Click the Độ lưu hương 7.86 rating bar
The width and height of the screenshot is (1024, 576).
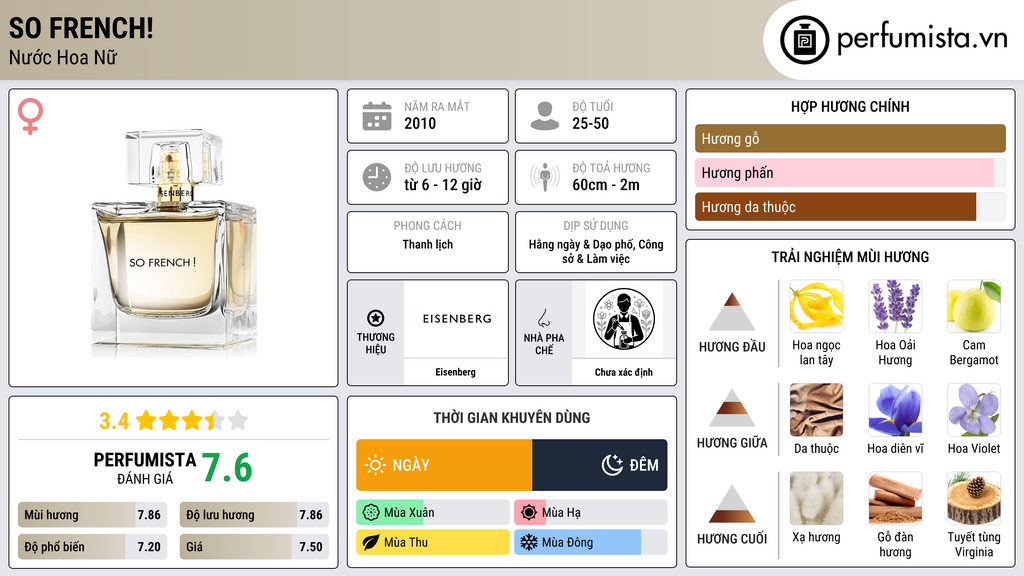pyautogui.click(x=254, y=515)
